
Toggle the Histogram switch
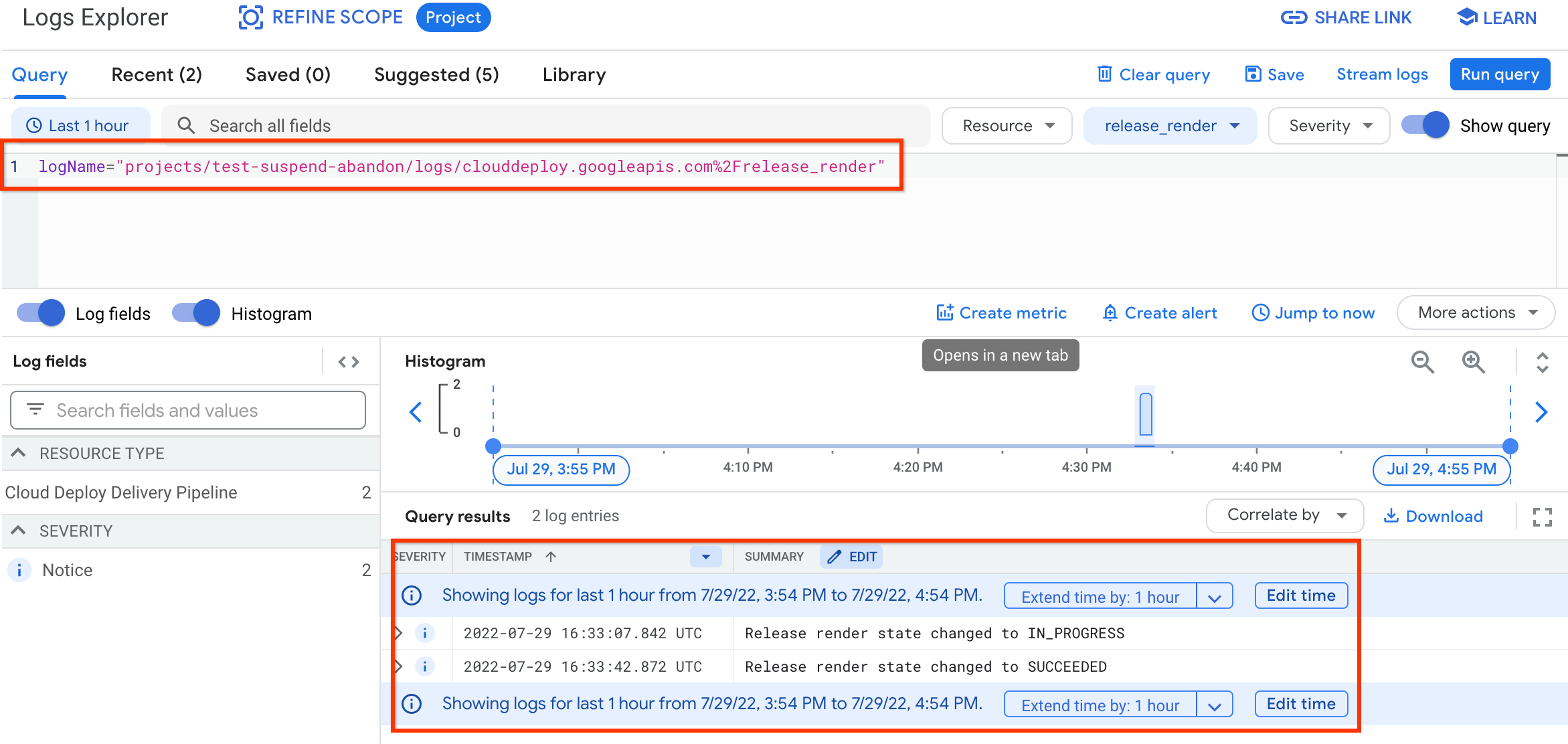point(196,313)
